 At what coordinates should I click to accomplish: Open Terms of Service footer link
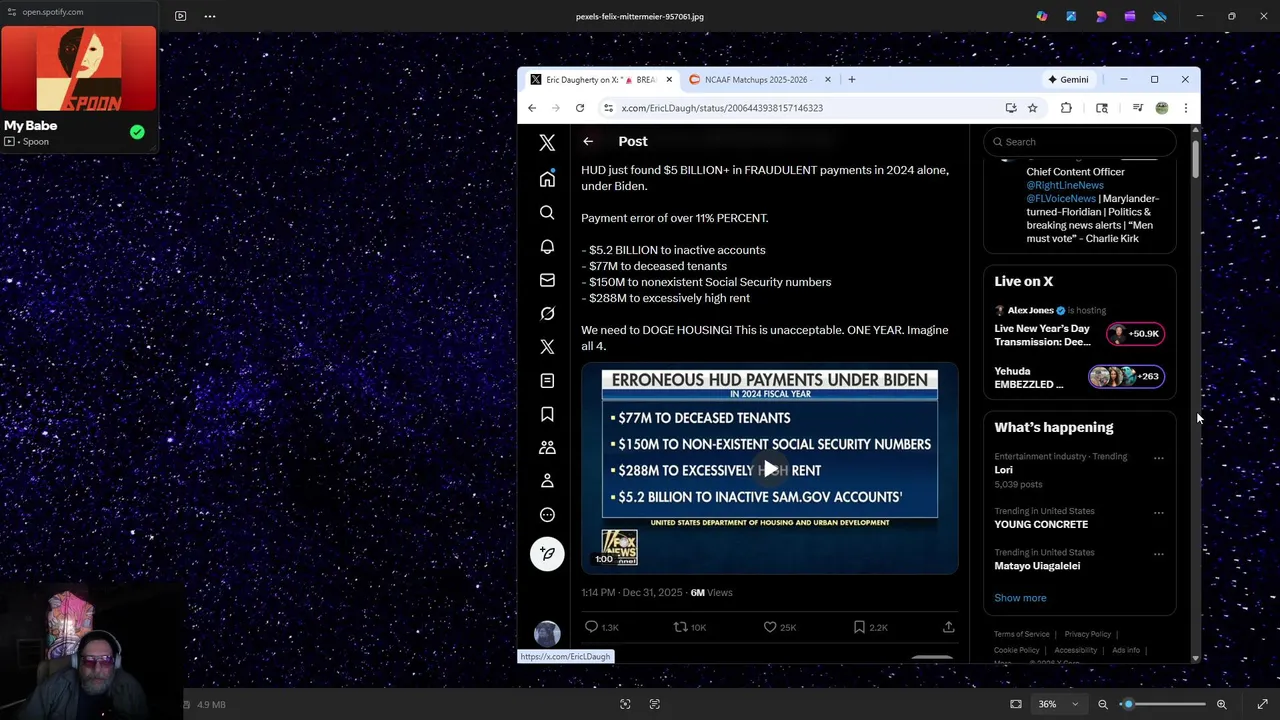click(1021, 634)
